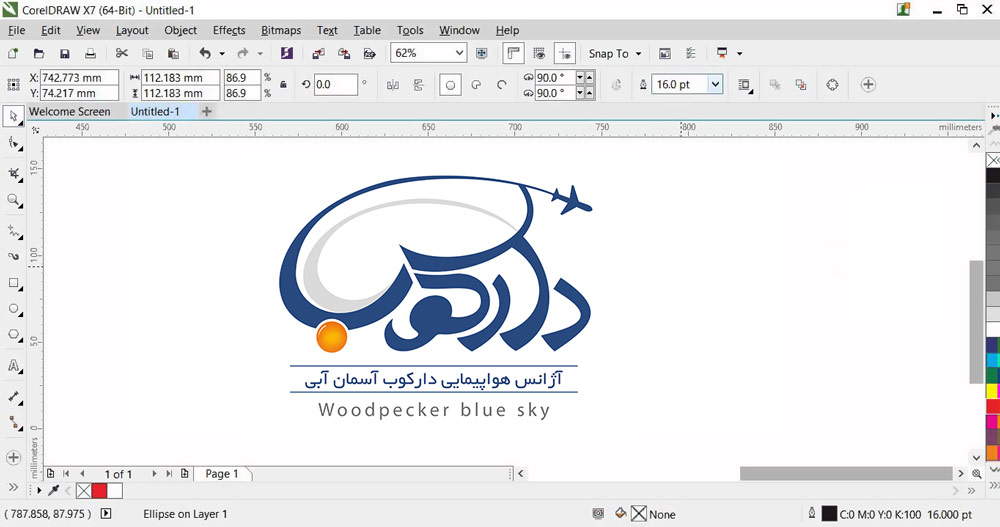Toggle Mirror horizontally button
This screenshot has width=1000, height=527.
click(x=393, y=85)
